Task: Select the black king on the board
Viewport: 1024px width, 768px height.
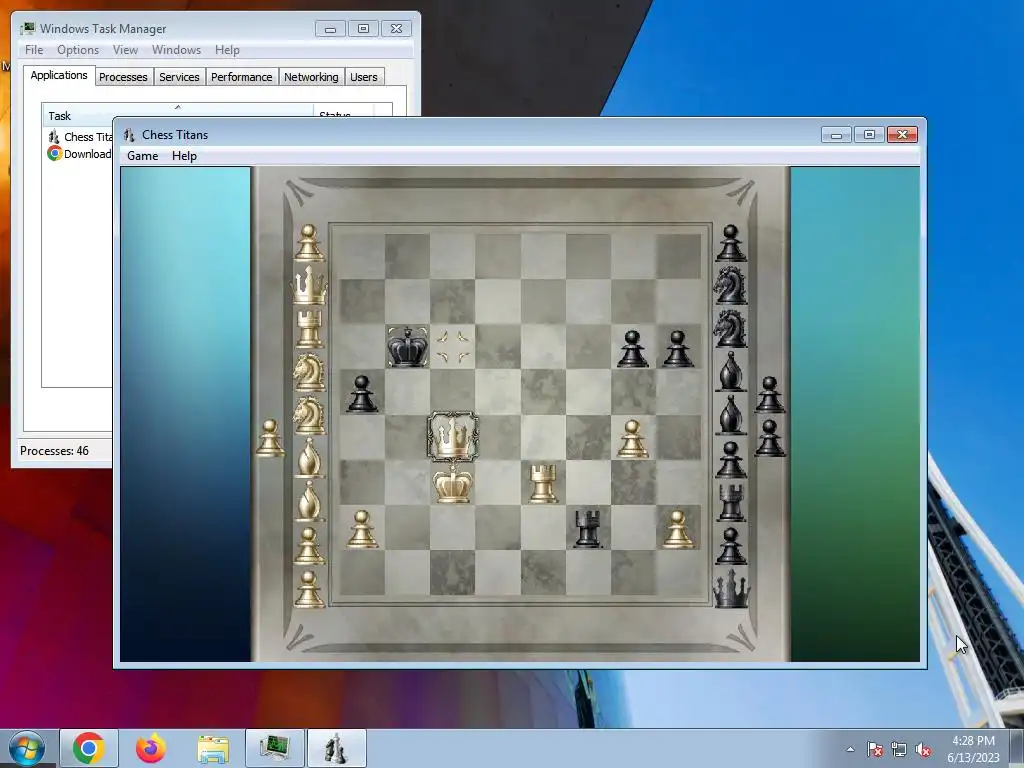Action: [408, 347]
